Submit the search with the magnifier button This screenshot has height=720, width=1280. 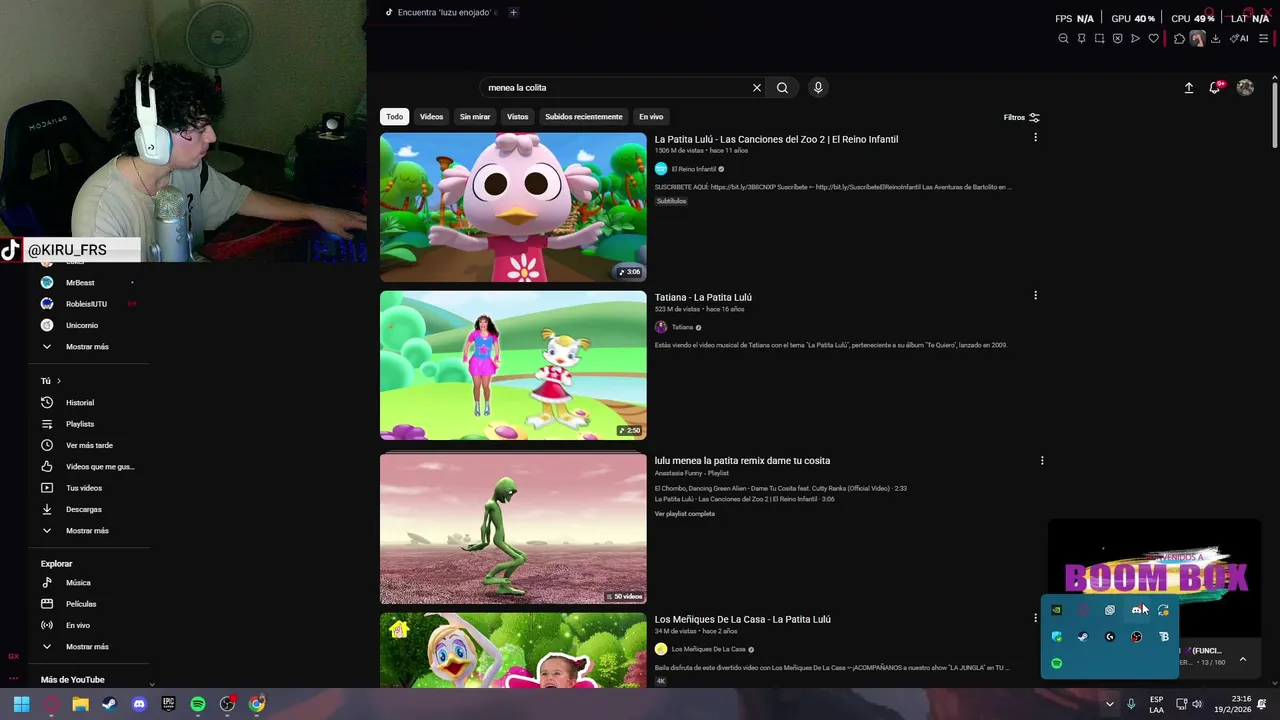pyautogui.click(x=782, y=88)
